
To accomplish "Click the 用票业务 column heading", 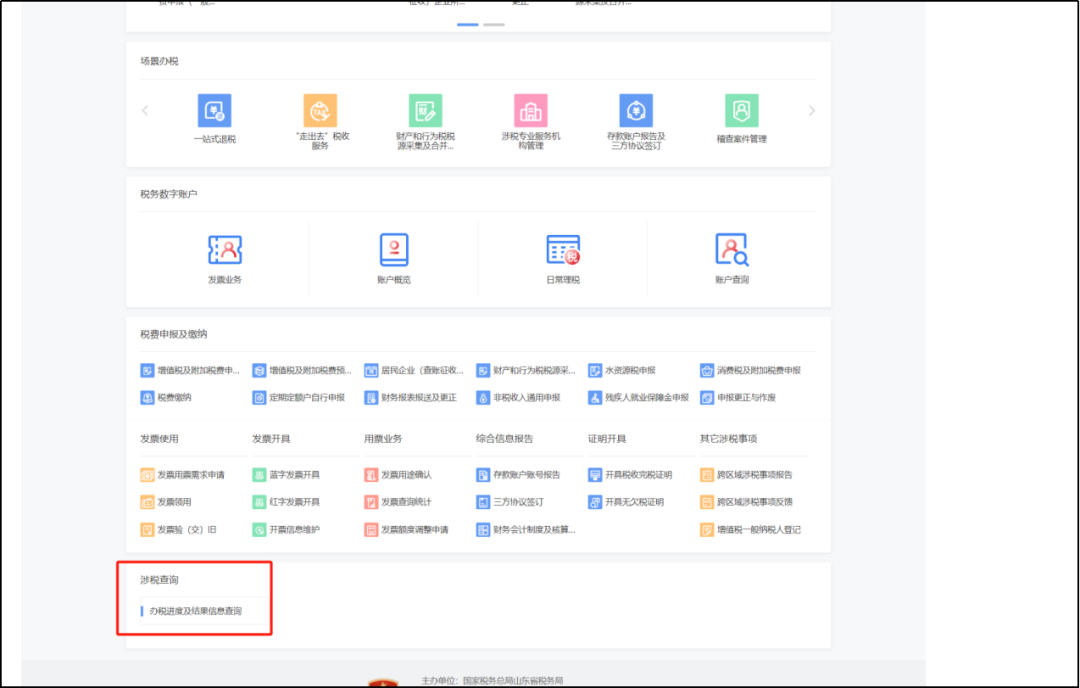I will tap(383, 439).
